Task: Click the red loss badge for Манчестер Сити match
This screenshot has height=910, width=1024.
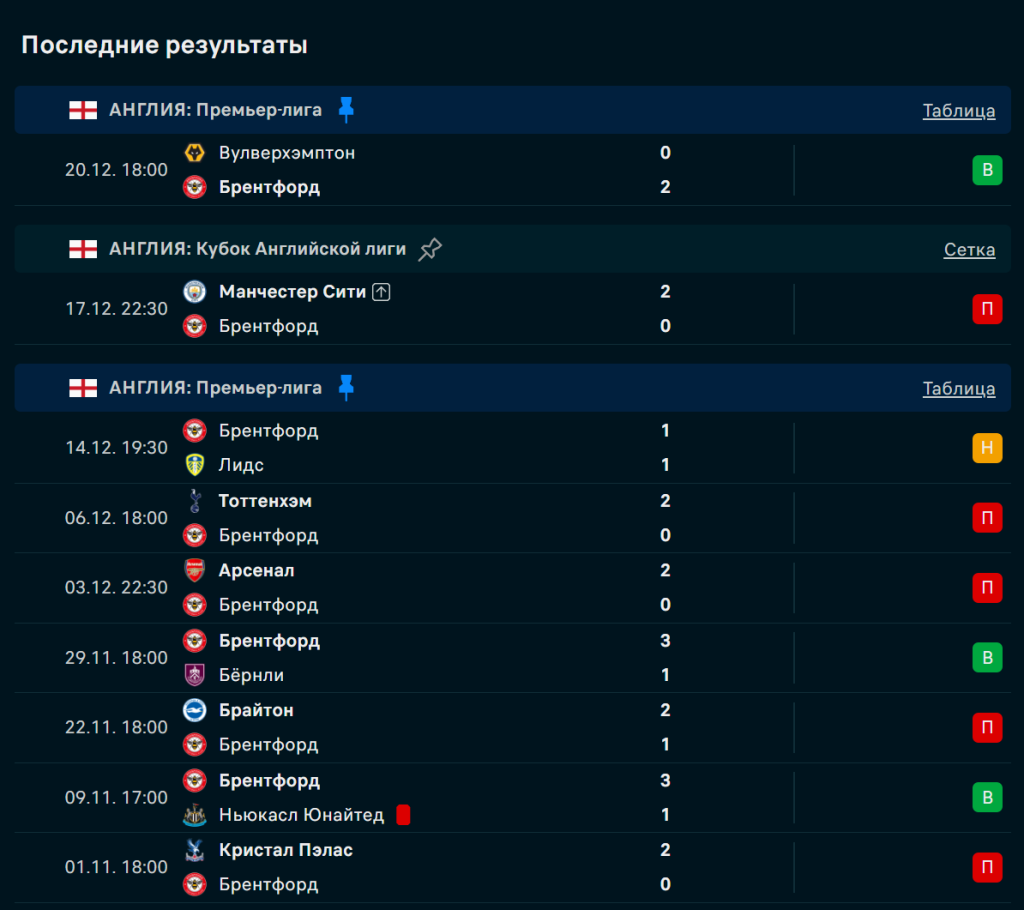Action: tap(987, 309)
